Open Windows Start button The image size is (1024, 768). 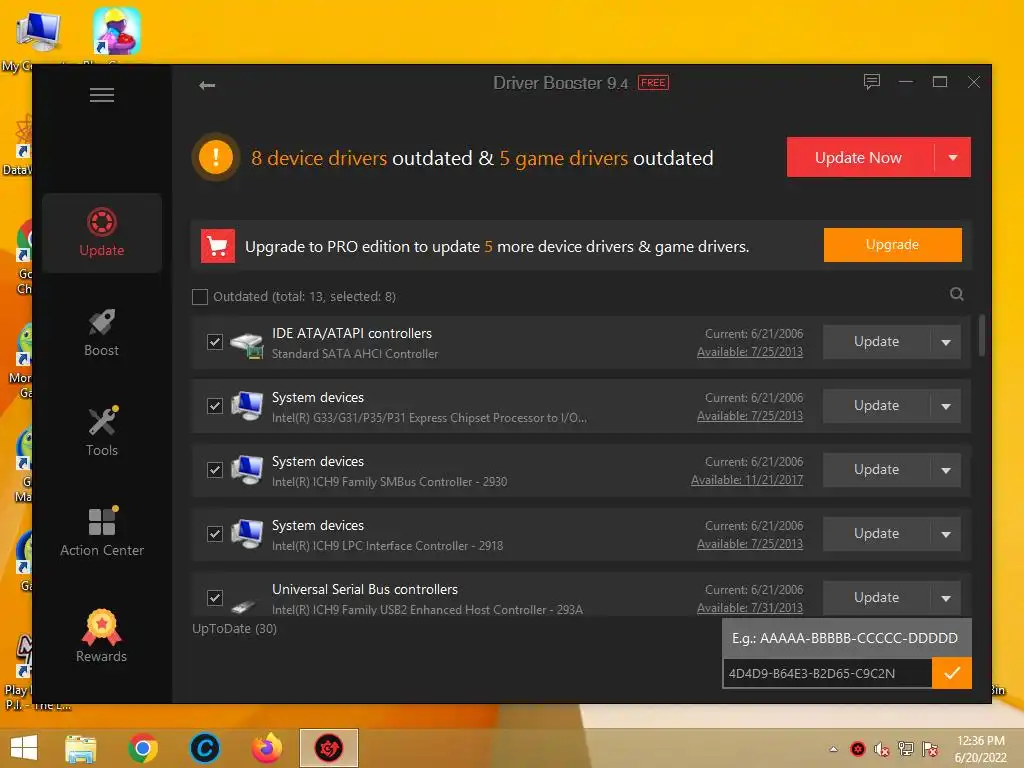click(24, 748)
